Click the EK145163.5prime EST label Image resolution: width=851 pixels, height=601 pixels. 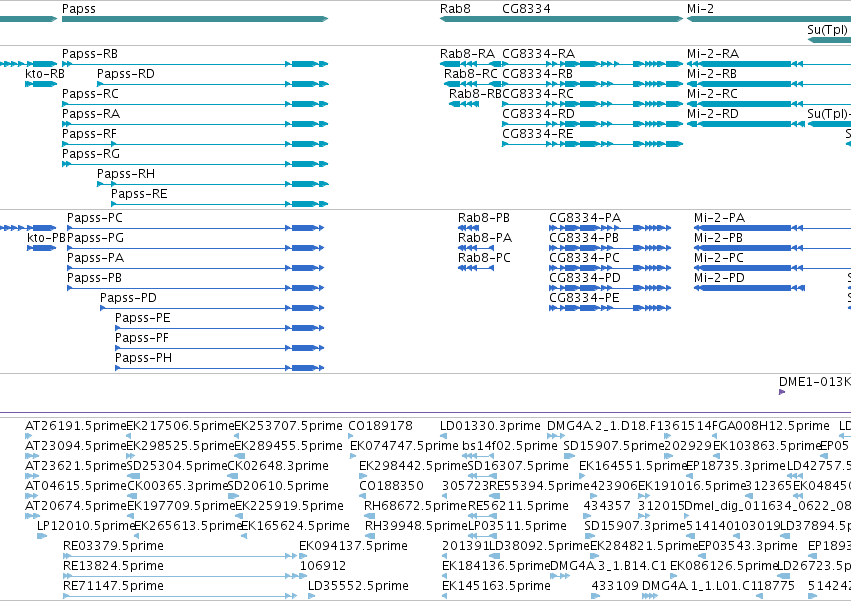point(496,586)
